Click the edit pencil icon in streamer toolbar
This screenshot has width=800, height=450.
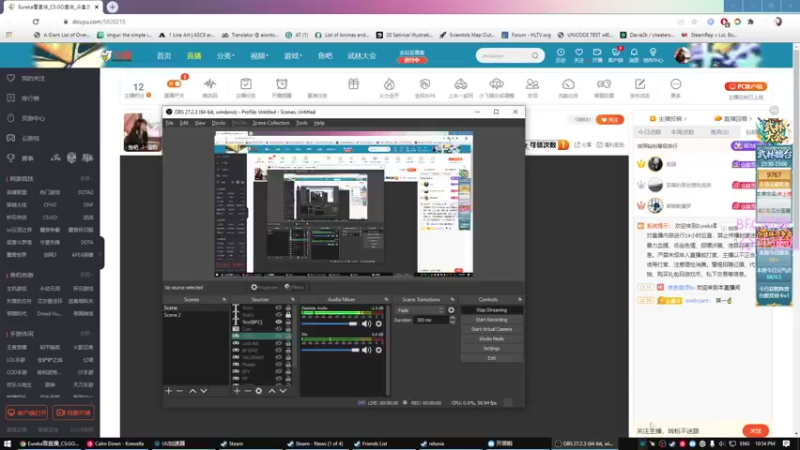(x=640, y=84)
